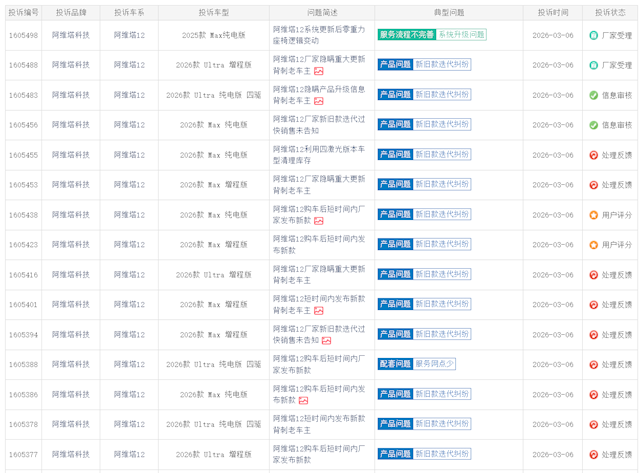
Task: Click the orange 用户评分 icon for complaint 1605438
Action: pos(593,215)
